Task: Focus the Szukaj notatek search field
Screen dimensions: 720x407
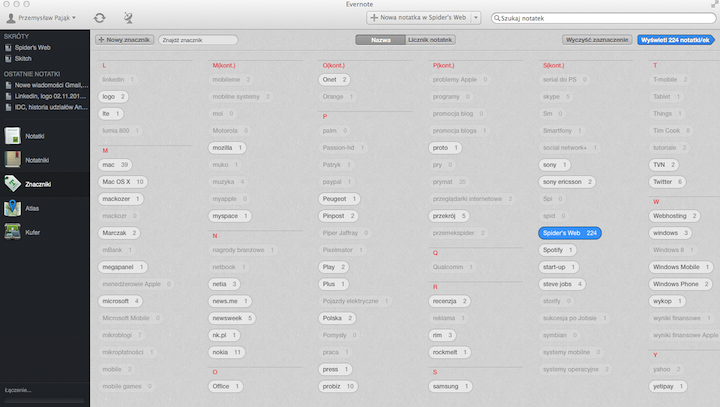Action: click(x=603, y=18)
